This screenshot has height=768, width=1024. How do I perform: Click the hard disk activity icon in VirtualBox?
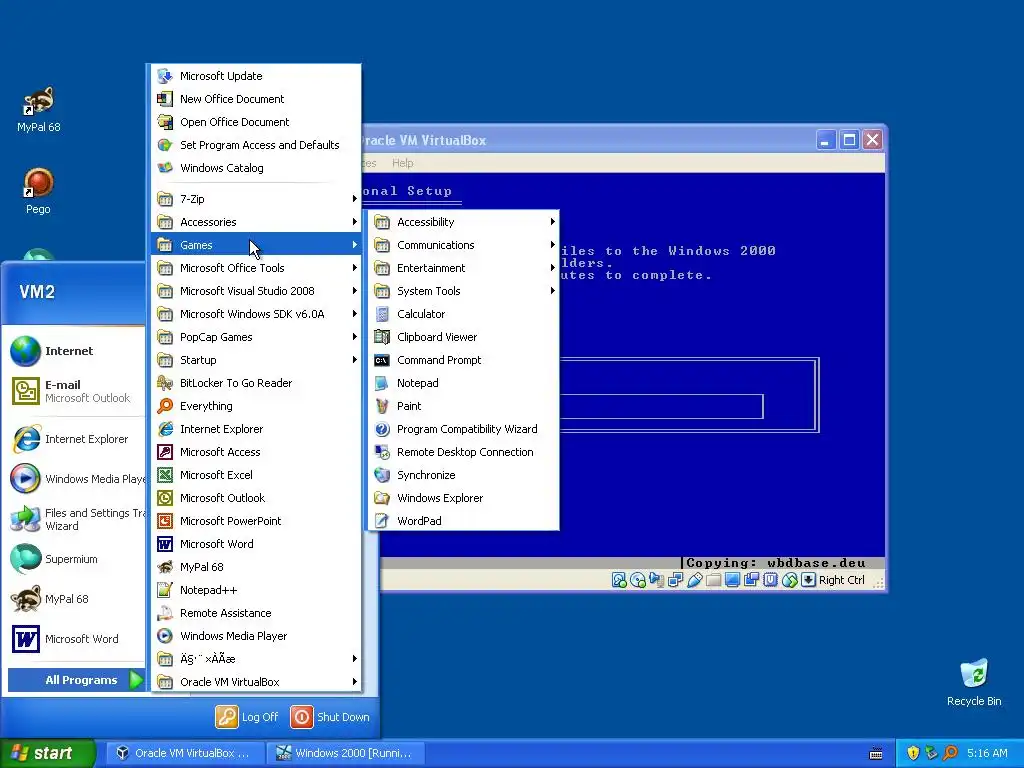[x=618, y=580]
